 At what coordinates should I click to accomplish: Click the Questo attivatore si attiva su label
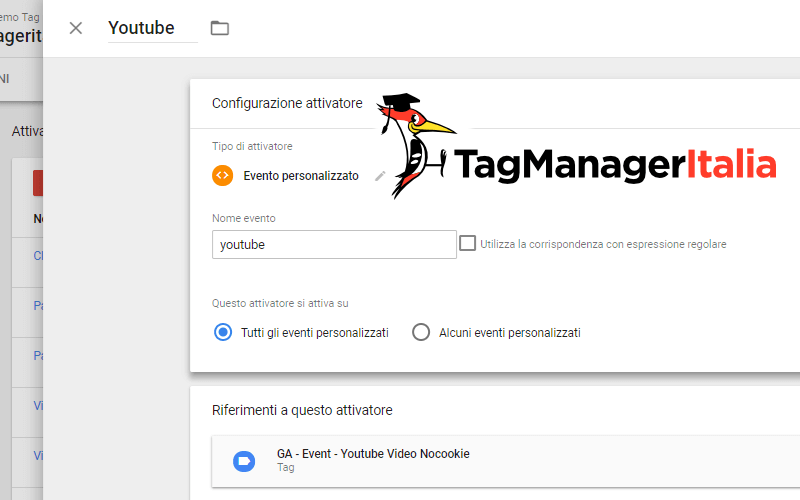[x=280, y=304]
